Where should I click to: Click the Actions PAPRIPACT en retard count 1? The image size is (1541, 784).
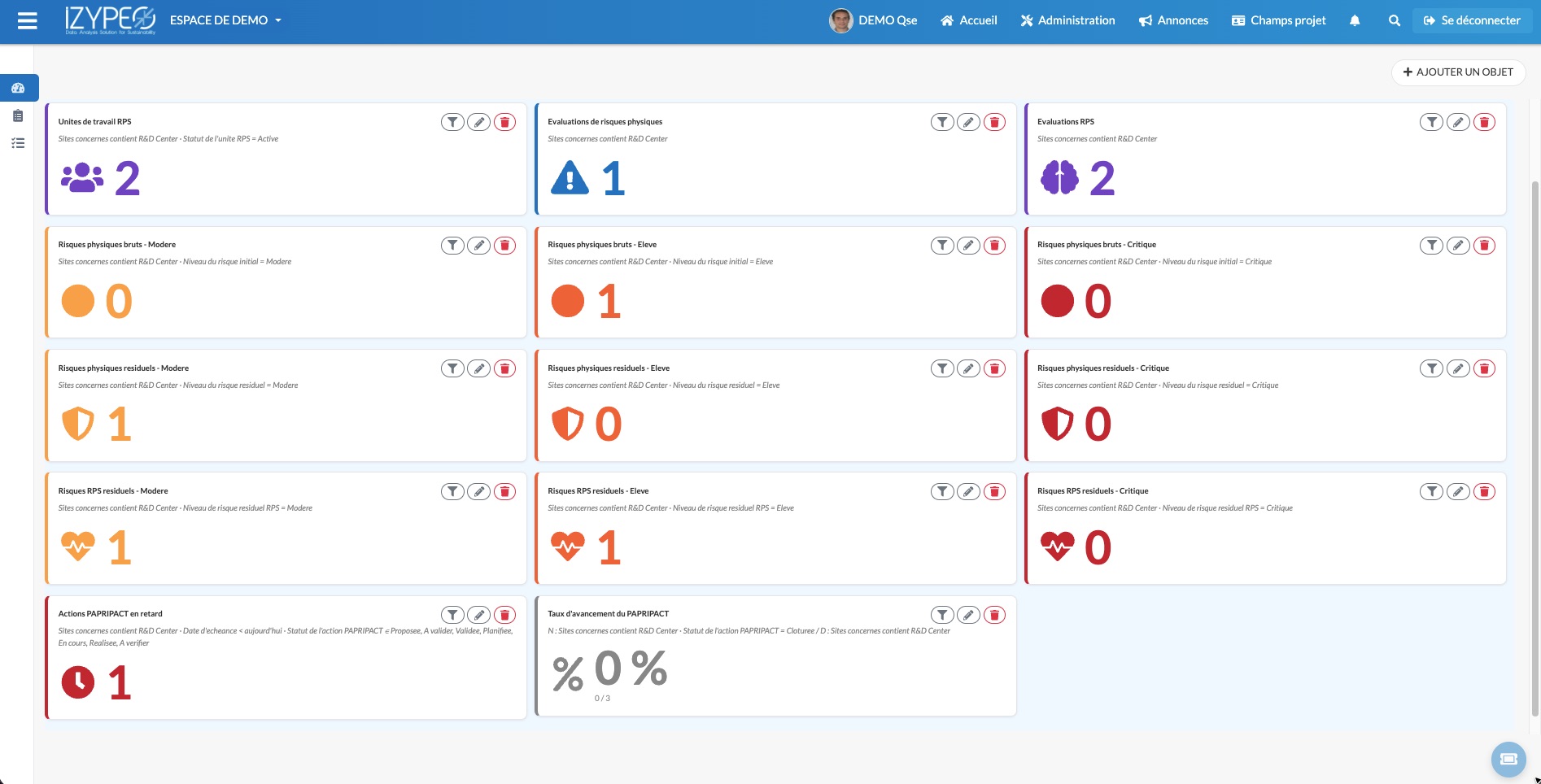pos(120,682)
